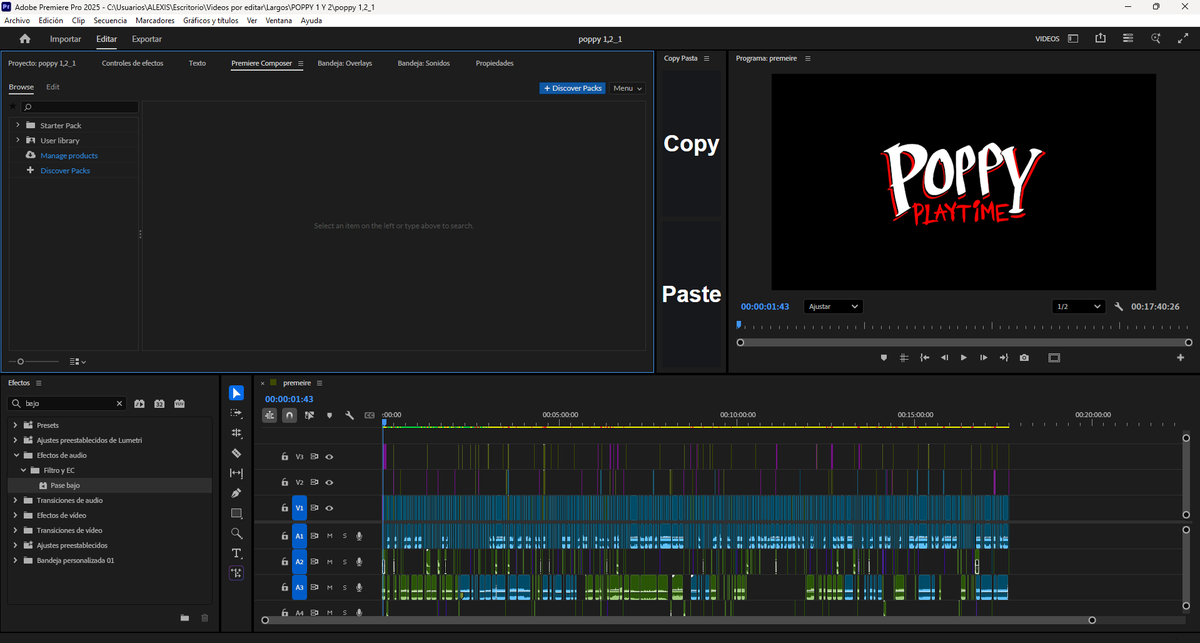This screenshot has height=643, width=1200.
Task: Click Go to In point button
Action: [x=924, y=357]
